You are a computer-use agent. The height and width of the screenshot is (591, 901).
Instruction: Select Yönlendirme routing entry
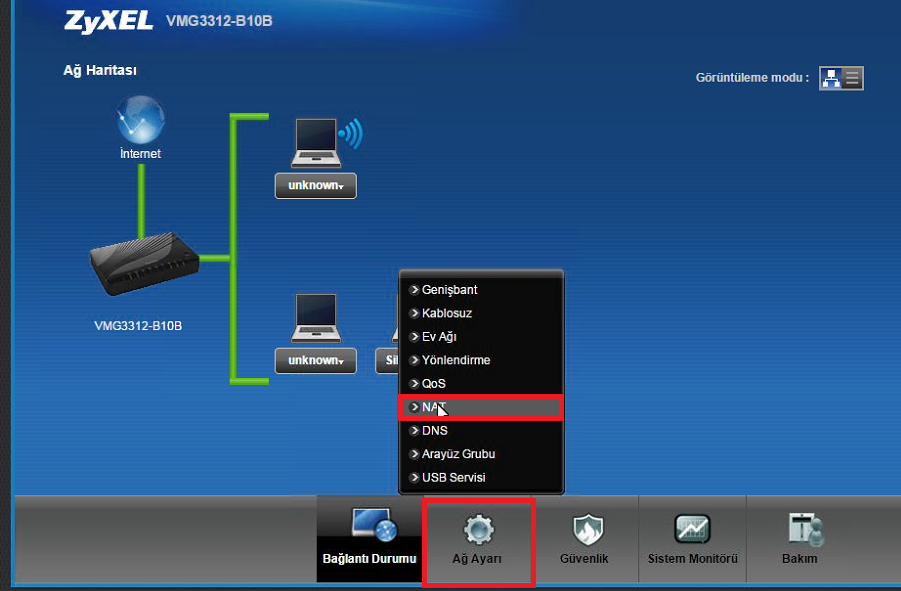click(x=482, y=360)
